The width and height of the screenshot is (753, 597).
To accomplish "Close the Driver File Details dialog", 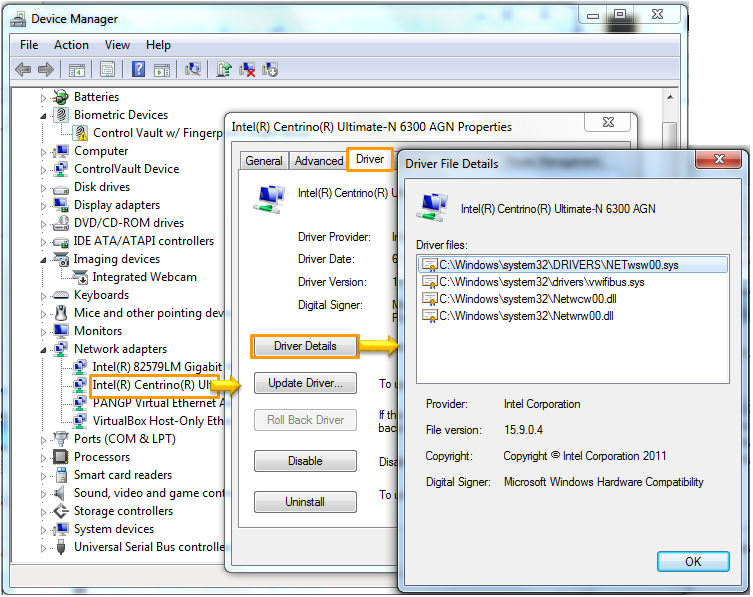I will (718, 159).
